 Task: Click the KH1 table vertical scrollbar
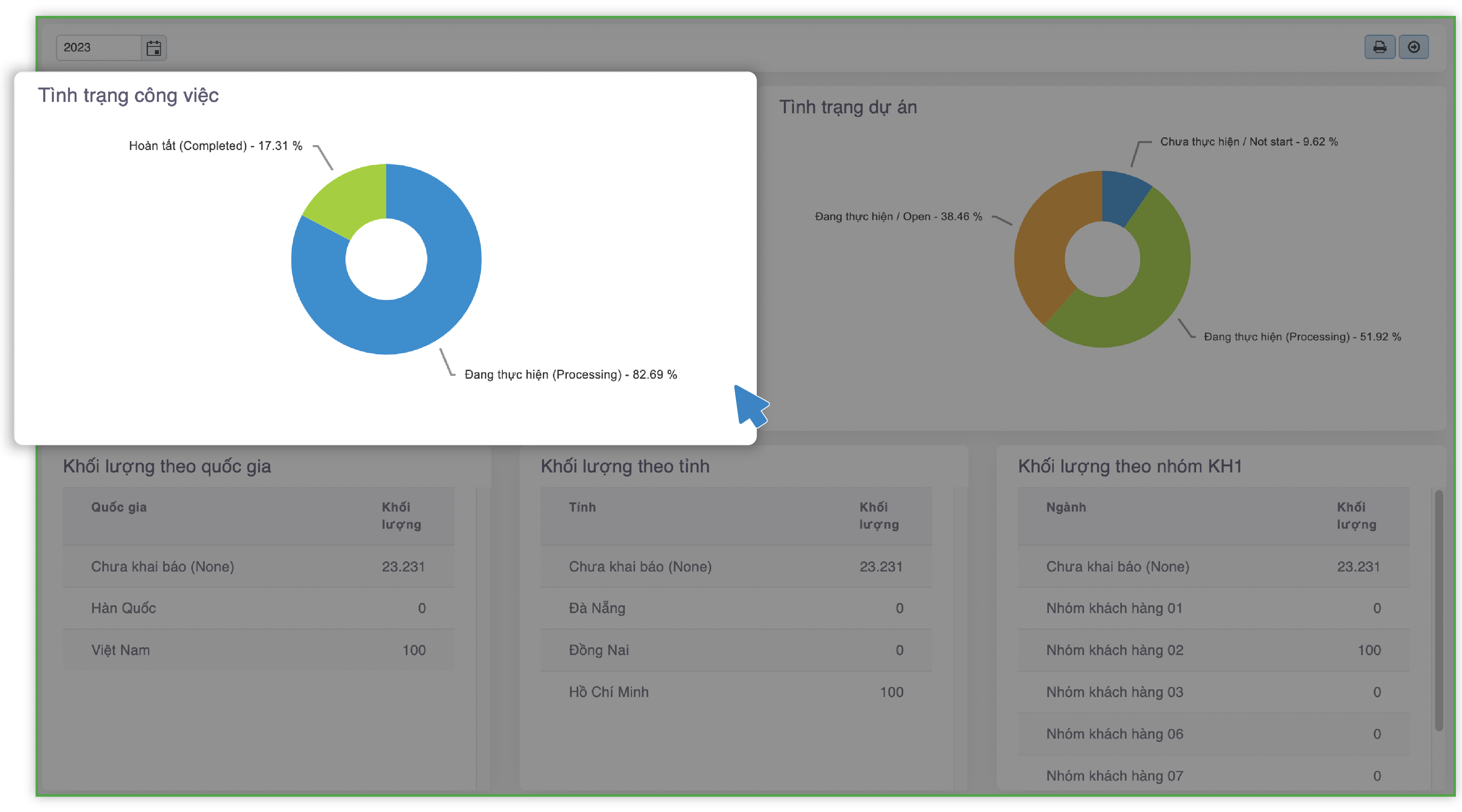(1439, 611)
